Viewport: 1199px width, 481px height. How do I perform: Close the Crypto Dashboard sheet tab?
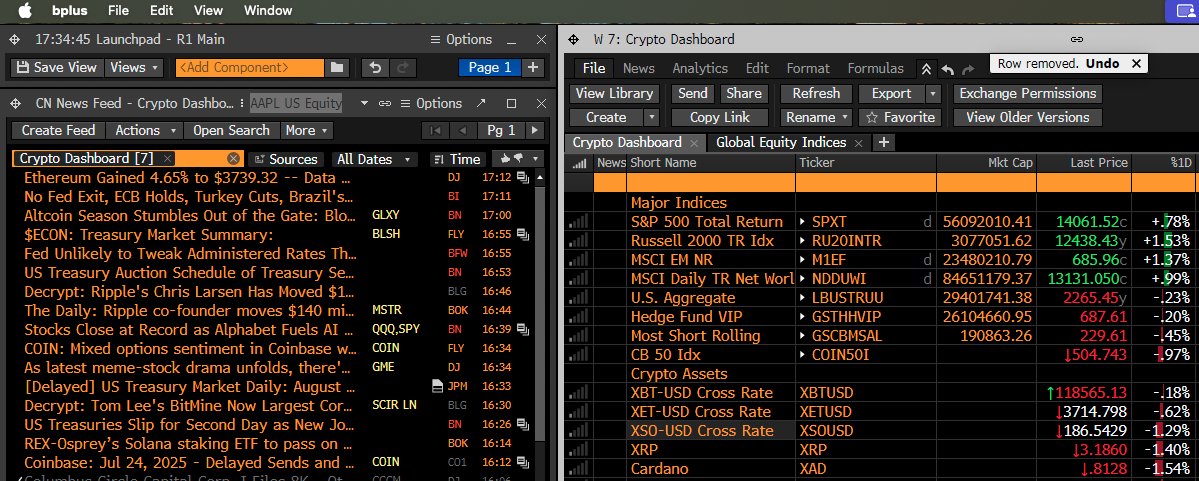coord(694,143)
